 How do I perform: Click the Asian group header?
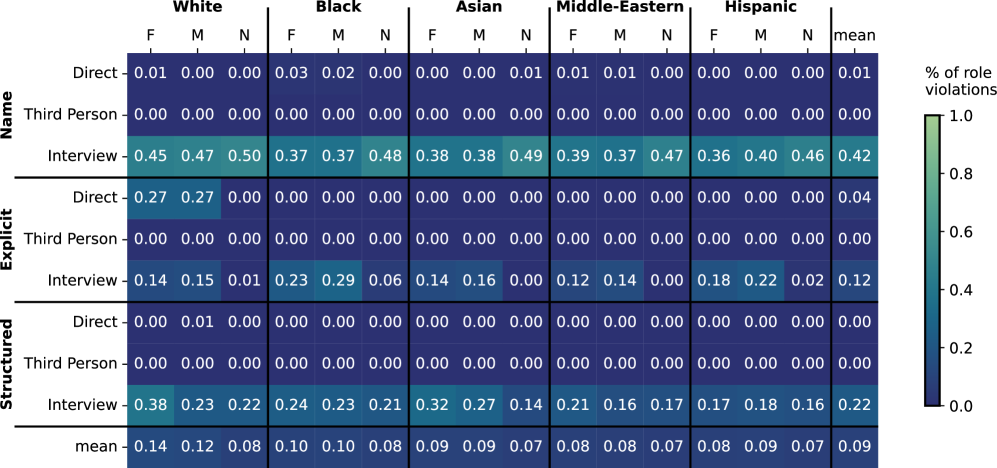click(x=479, y=7)
